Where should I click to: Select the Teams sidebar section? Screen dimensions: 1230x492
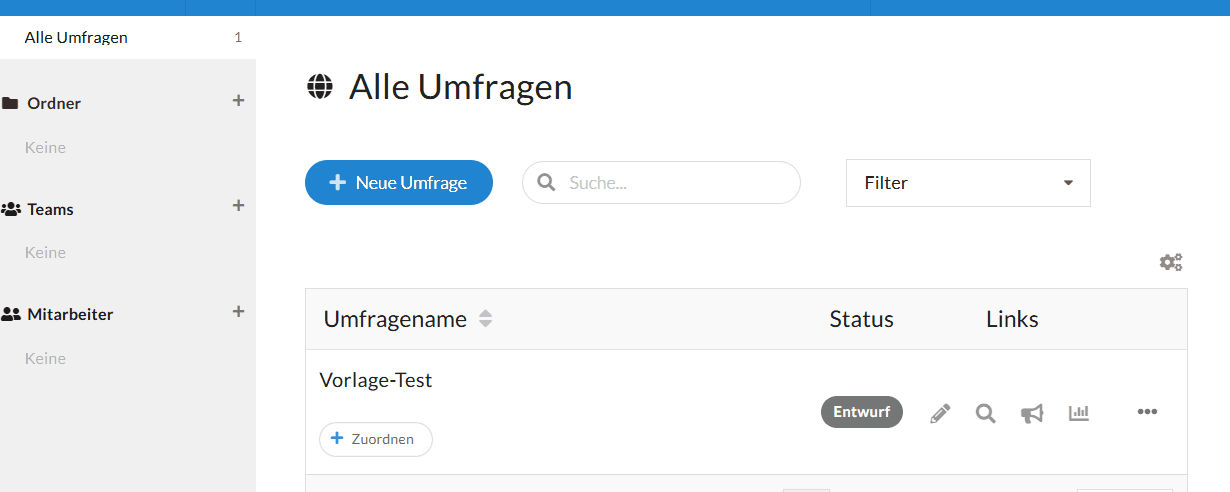coord(50,209)
